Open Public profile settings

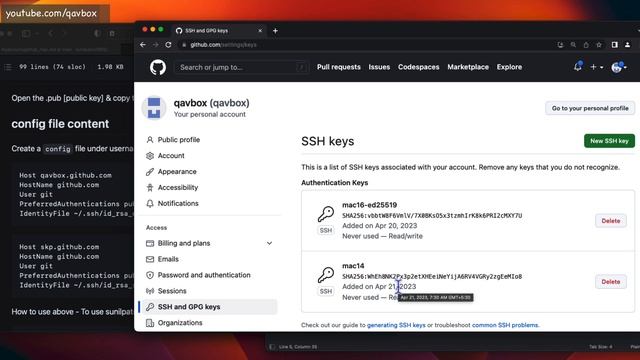coord(179,140)
